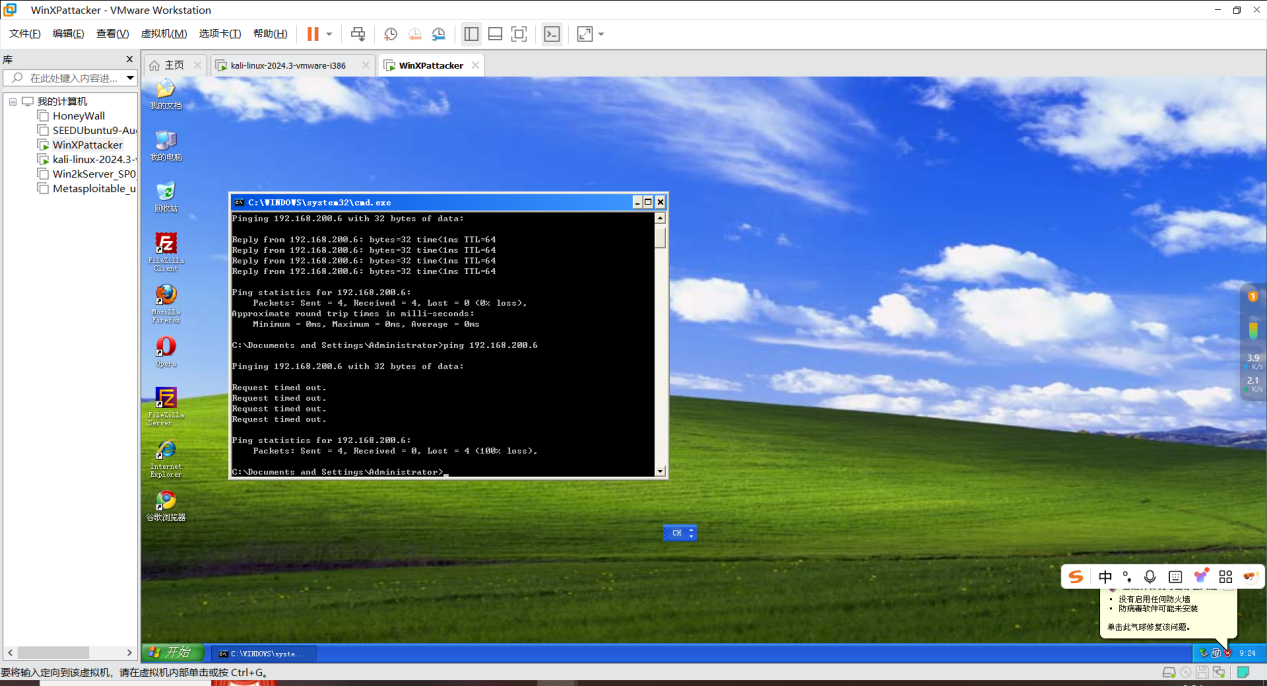Collapse the 我的计算机 tree node
Screen dimensions: 1267x686
[x=13, y=102]
